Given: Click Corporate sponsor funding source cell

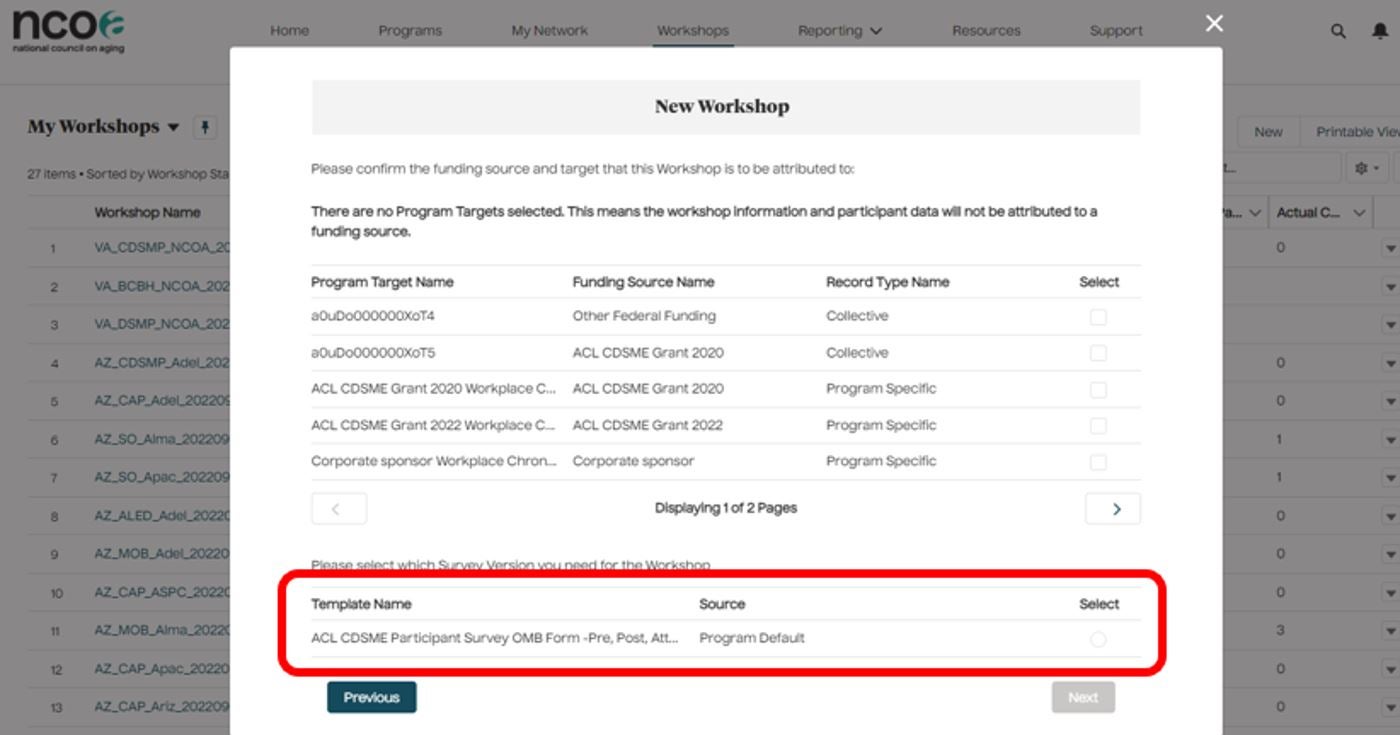Looking at the screenshot, I should pos(633,461).
